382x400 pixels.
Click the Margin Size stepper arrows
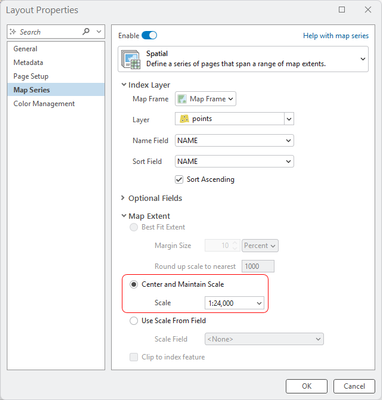(x=235, y=246)
